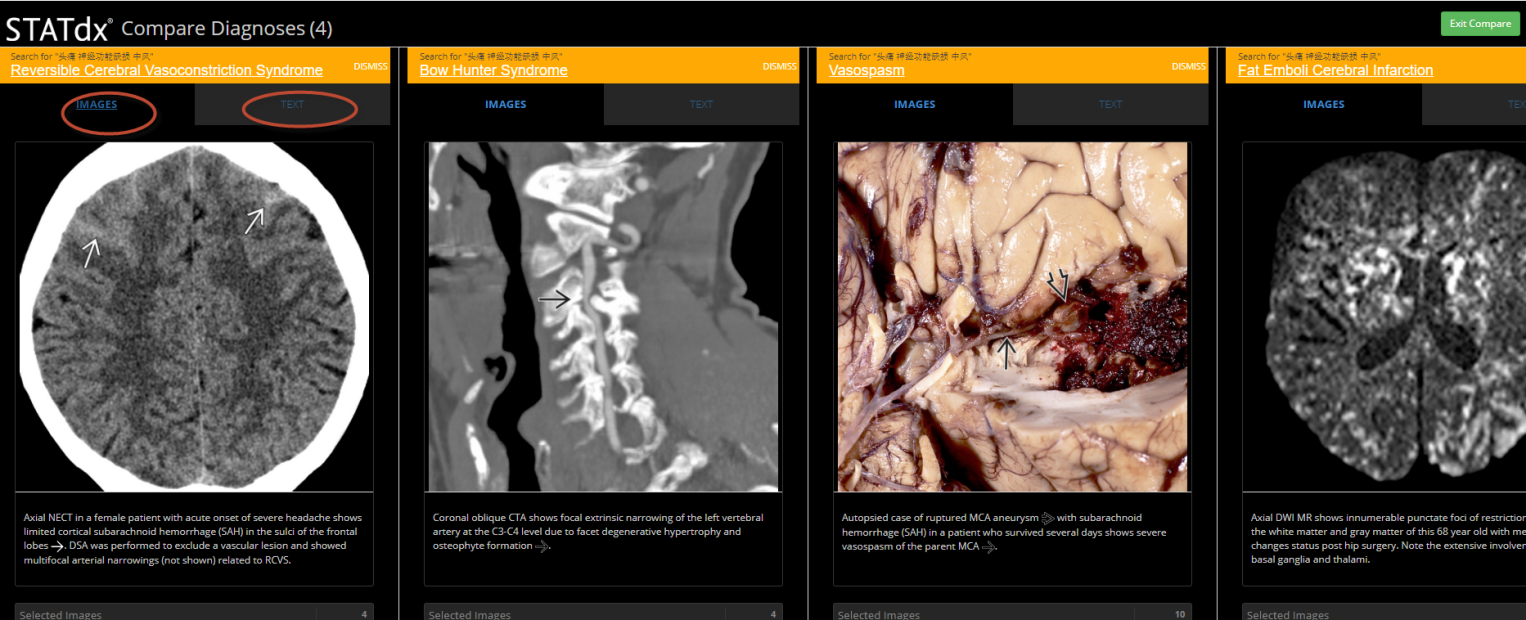Dismiss the Bow Hunter Syndrome panel
The width and height of the screenshot is (1526, 620).
(779, 67)
